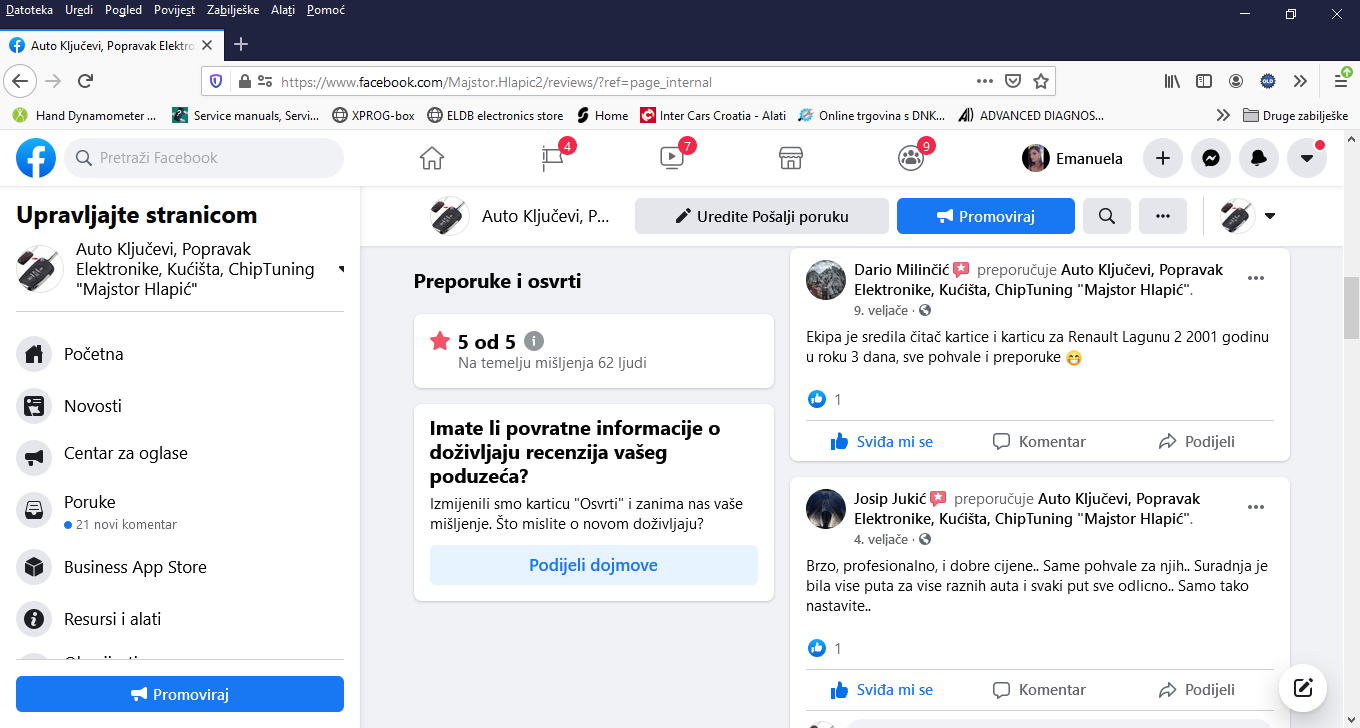This screenshot has width=1360, height=728.
Task: Comment on Josip Jukić's review
Action: pyautogui.click(x=1039, y=689)
